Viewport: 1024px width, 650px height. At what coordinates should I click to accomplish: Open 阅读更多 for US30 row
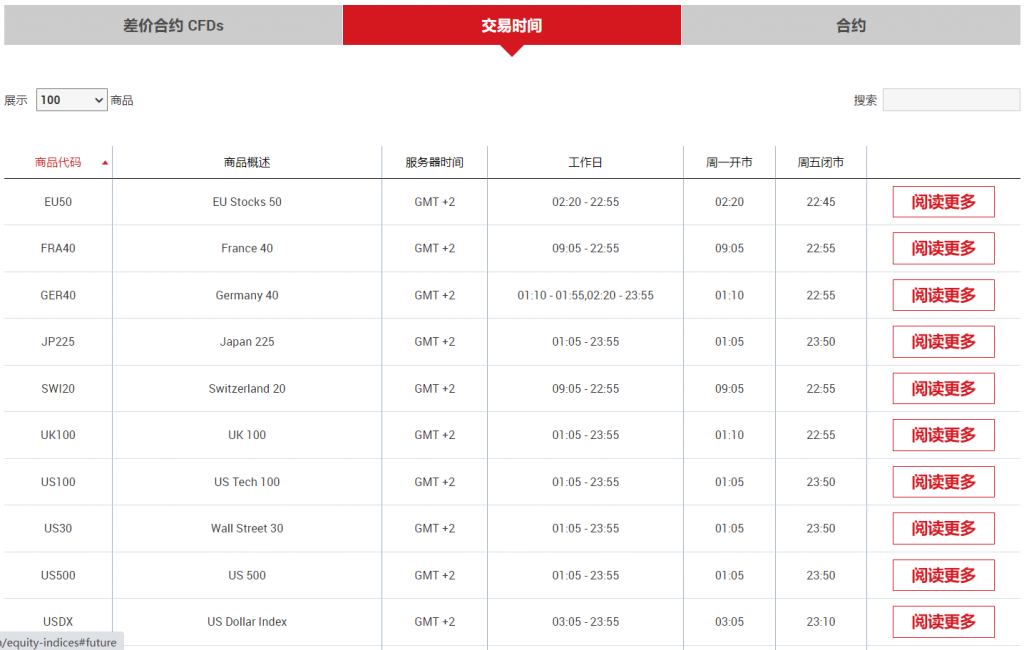point(943,528)
